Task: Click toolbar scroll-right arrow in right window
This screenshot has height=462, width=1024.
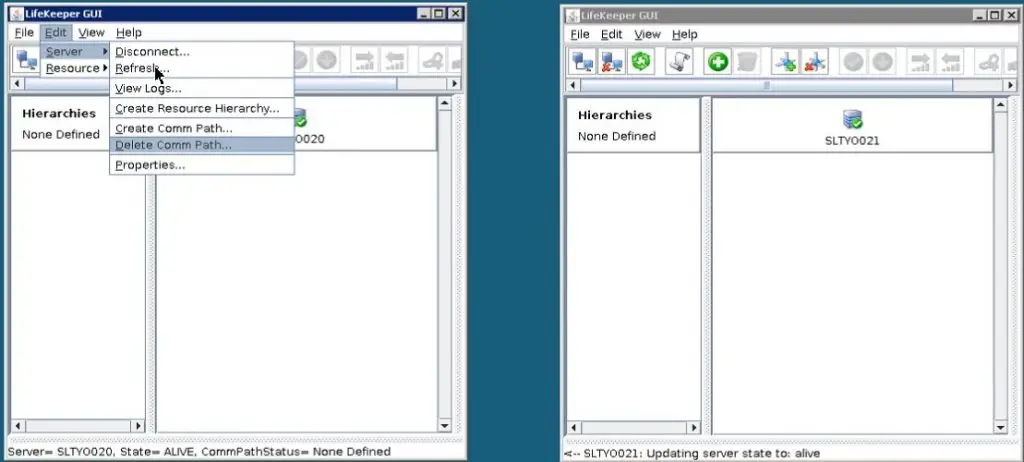Action: tap(1010, 85)
